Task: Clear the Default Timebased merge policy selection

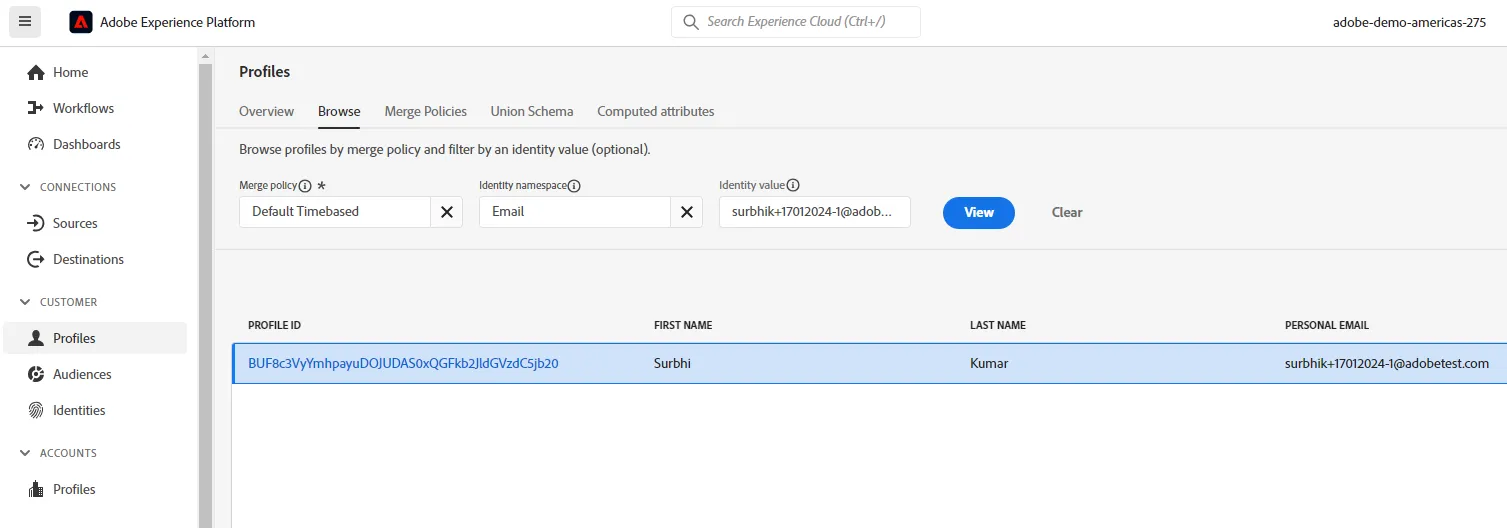Action: (447, 212)
